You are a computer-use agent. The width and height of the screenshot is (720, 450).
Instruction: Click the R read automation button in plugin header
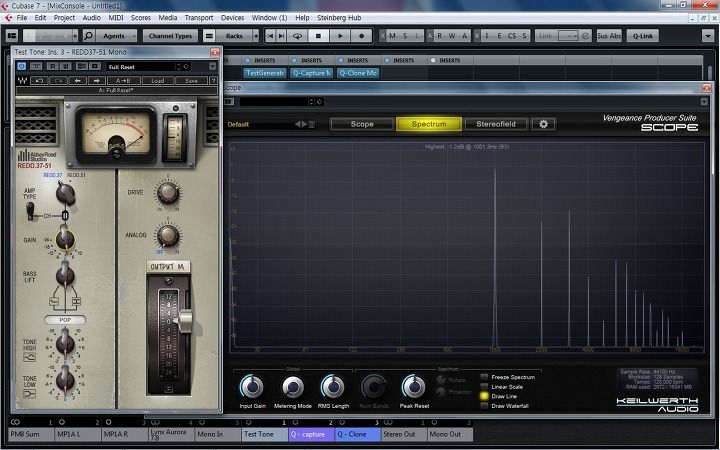click(53, 67)
